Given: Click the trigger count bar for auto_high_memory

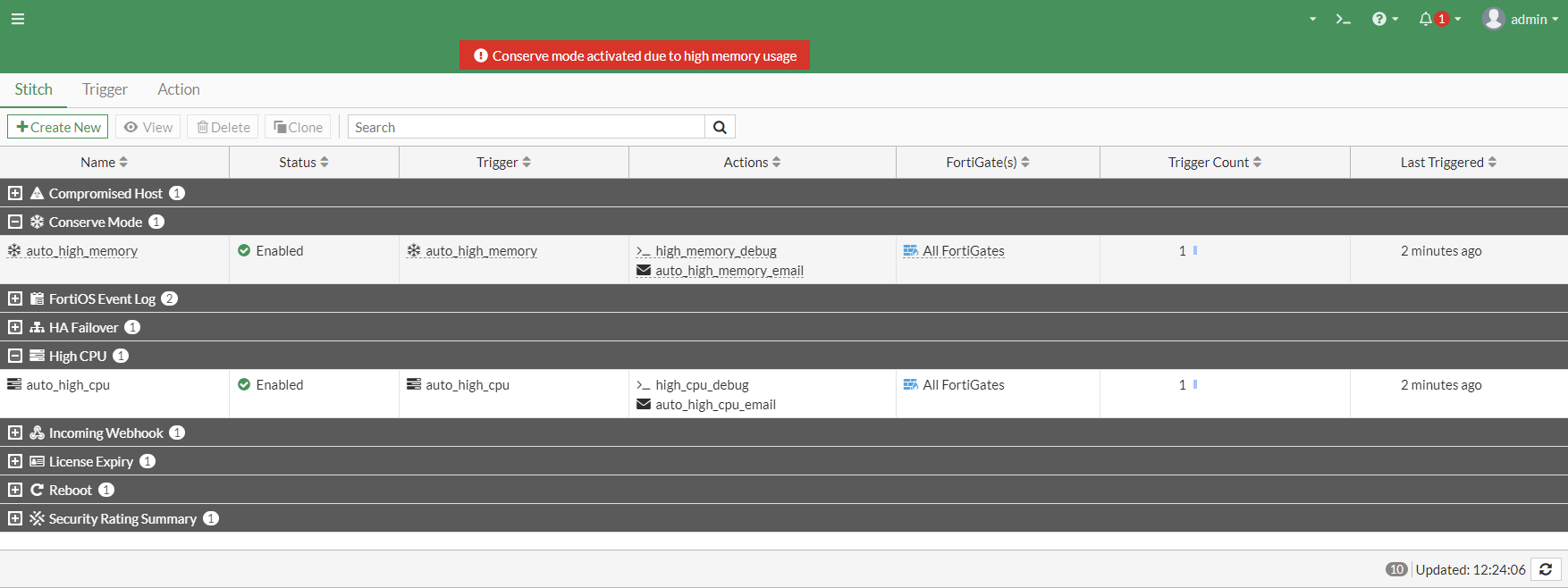Looking at the screenshot, I should click(1195, 250).
